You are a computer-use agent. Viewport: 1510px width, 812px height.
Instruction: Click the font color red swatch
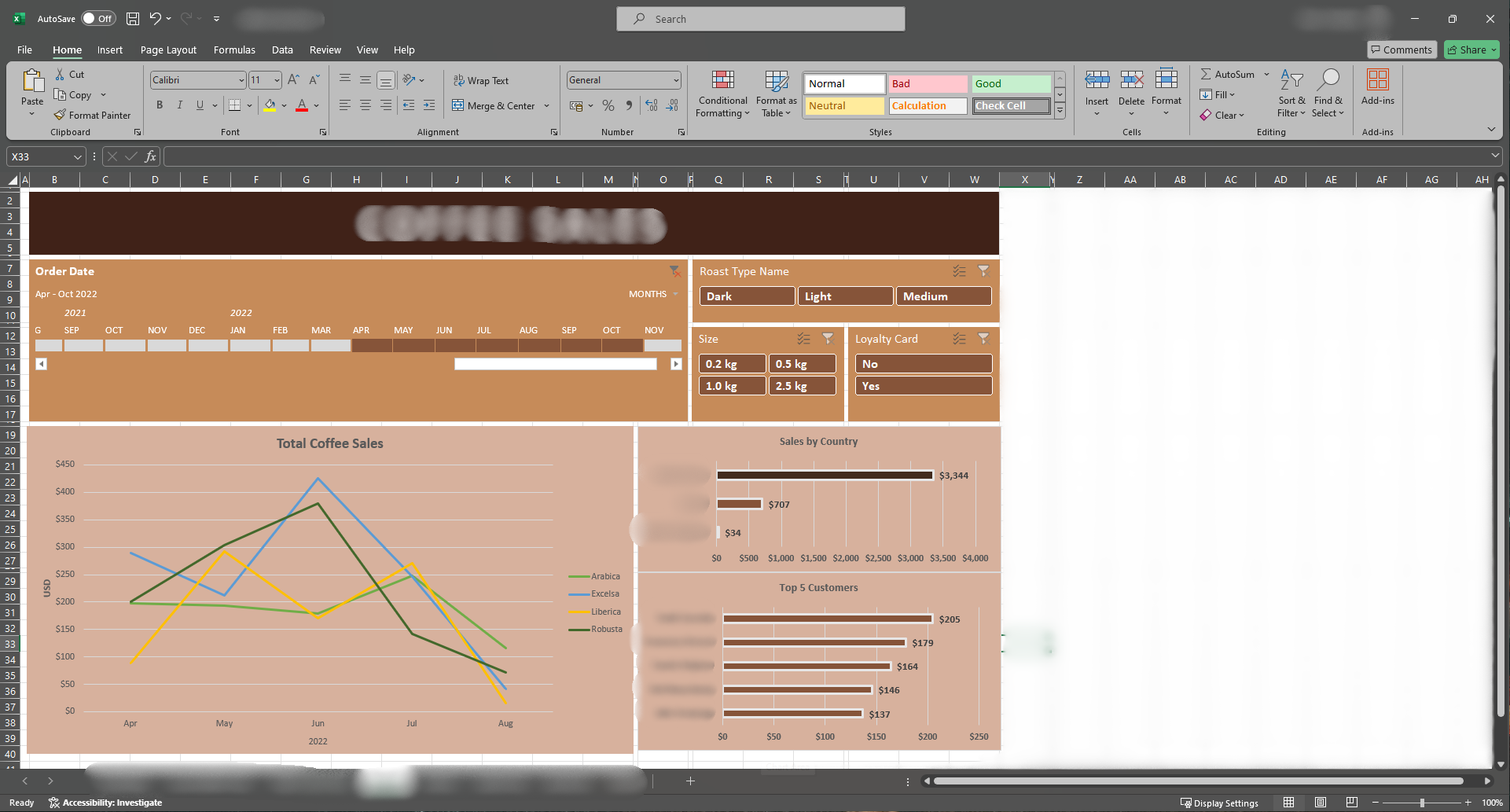[302, 105]
